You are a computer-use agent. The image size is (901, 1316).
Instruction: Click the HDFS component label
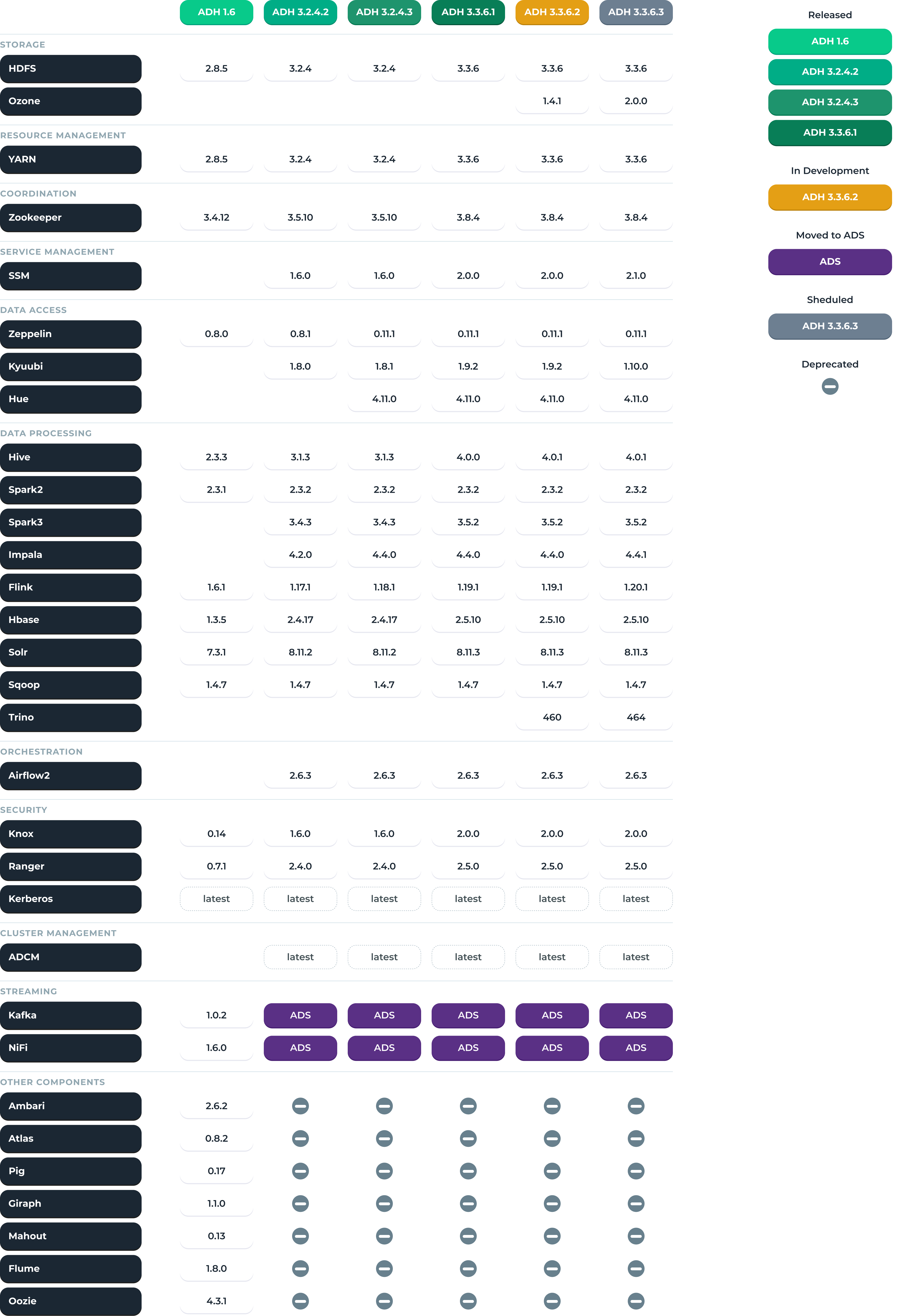pos(71,68)
